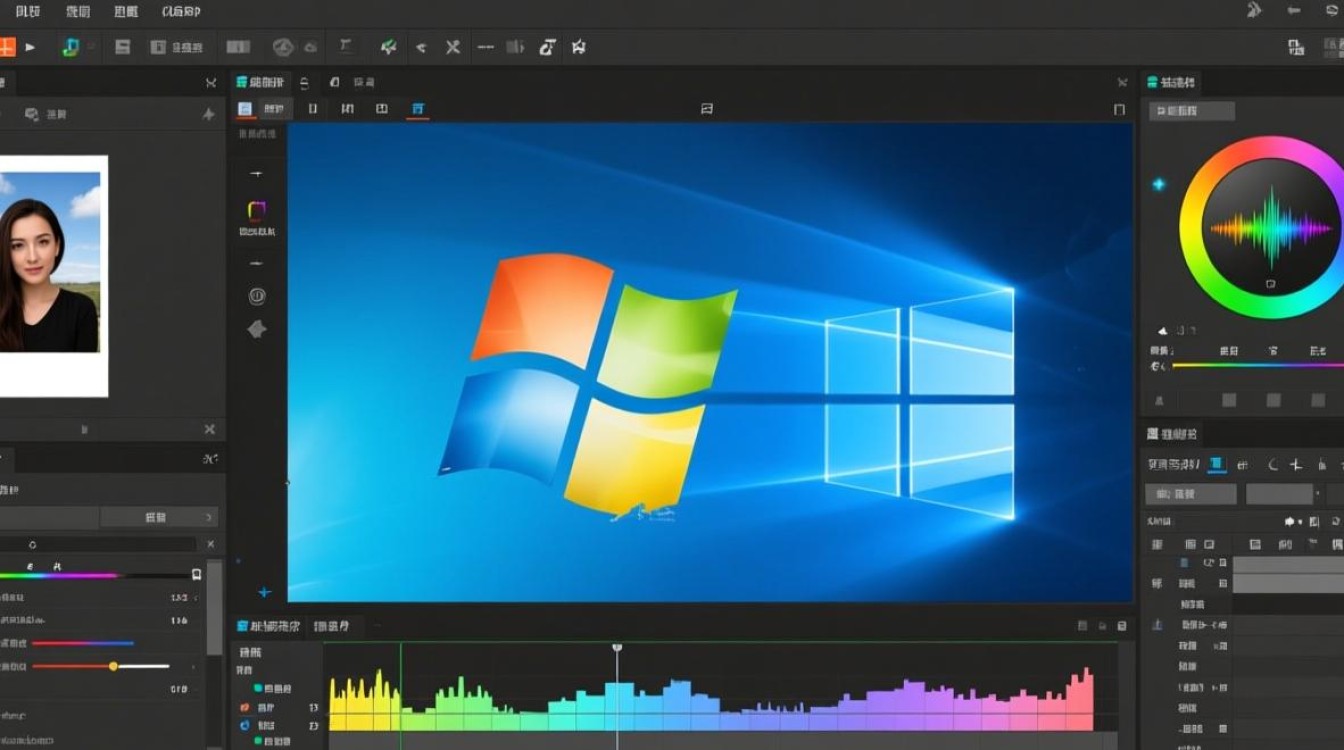Open the small dropdown arrow next to music icon

pos(92,47)
